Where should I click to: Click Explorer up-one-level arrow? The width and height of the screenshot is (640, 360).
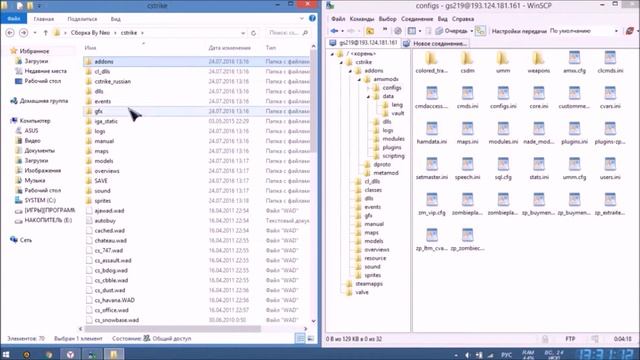point(45,33)
